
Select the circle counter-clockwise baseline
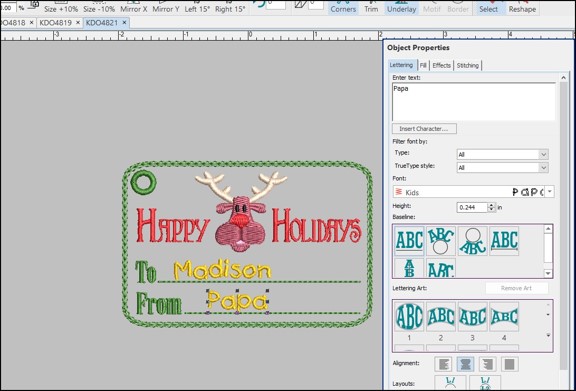tap(472, 241)
